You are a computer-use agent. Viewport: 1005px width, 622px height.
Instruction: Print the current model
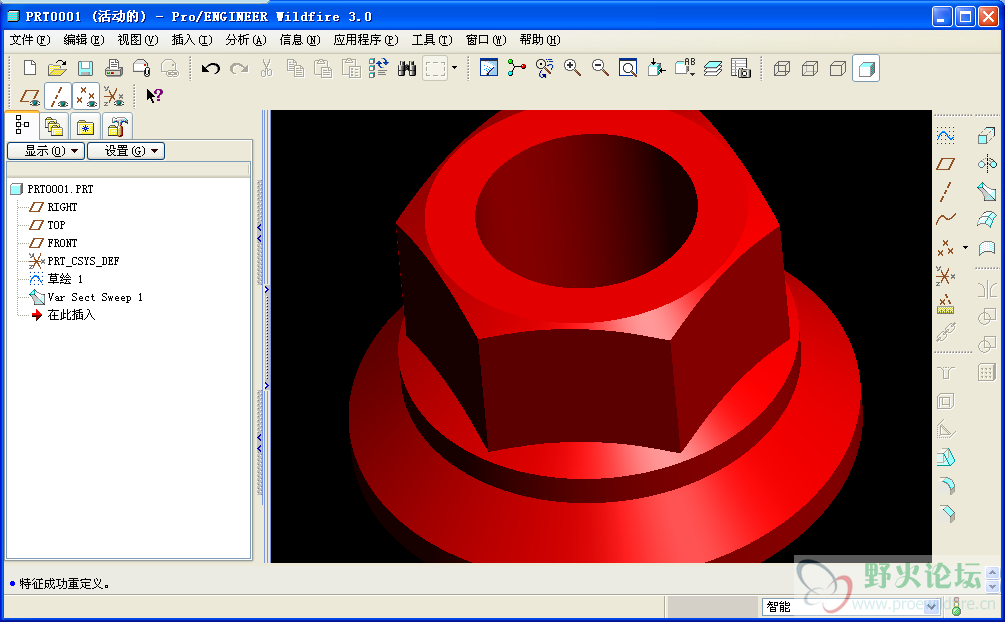click(x=113, y=68)
